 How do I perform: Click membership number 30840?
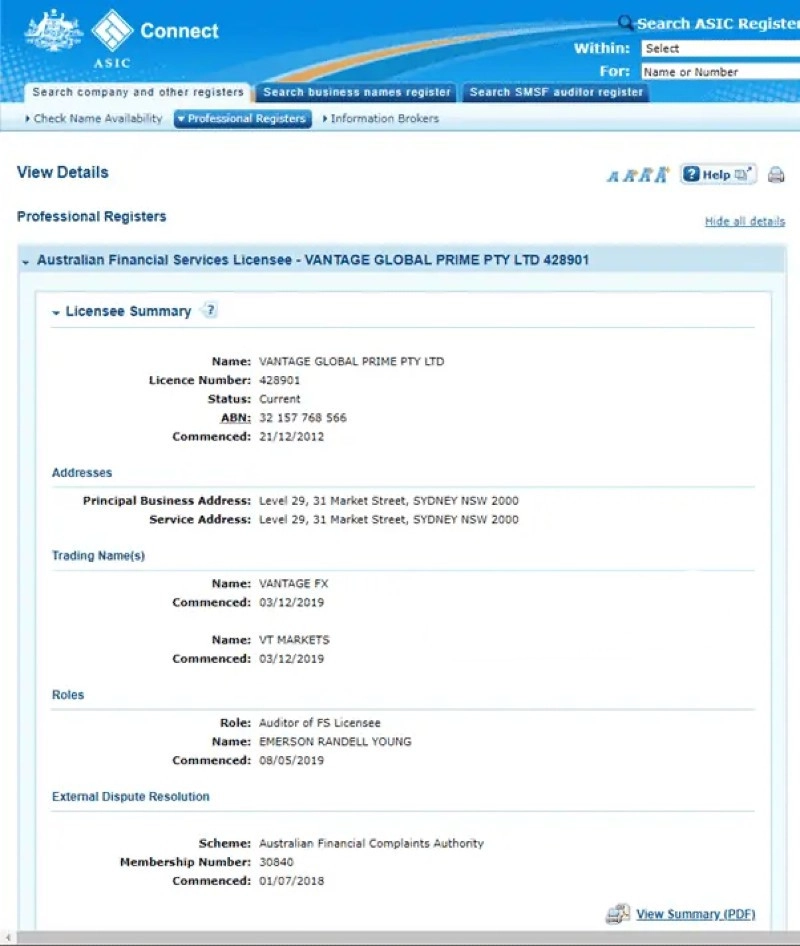coord(276,862)
